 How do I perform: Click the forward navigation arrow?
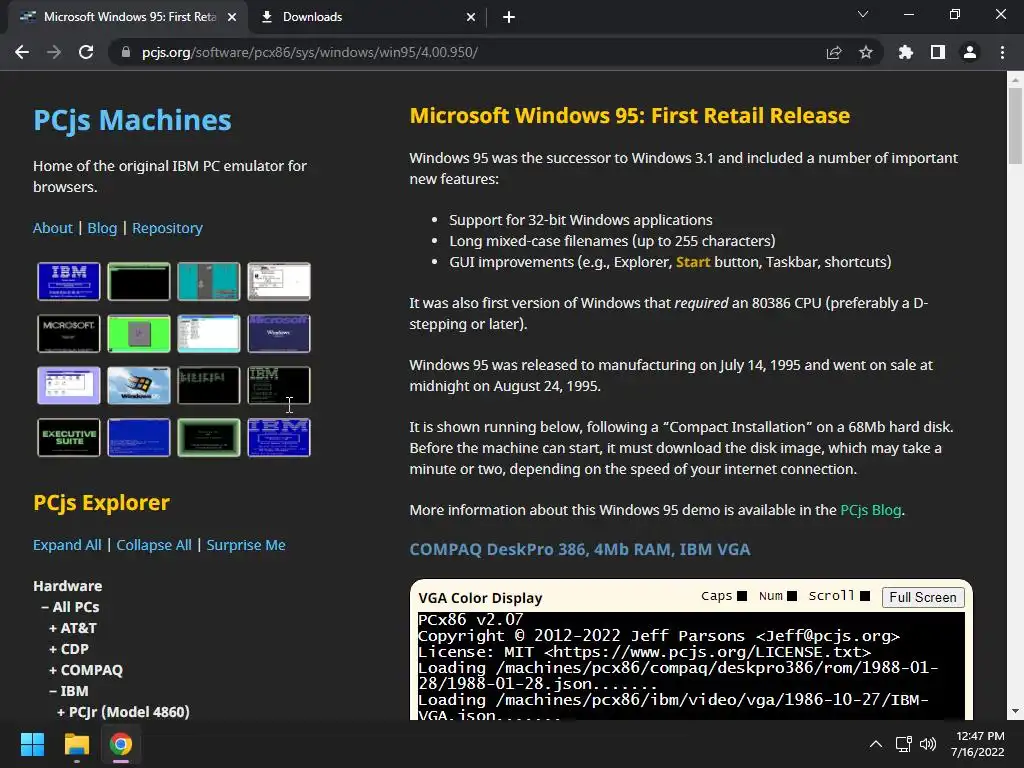coord(54,52)
